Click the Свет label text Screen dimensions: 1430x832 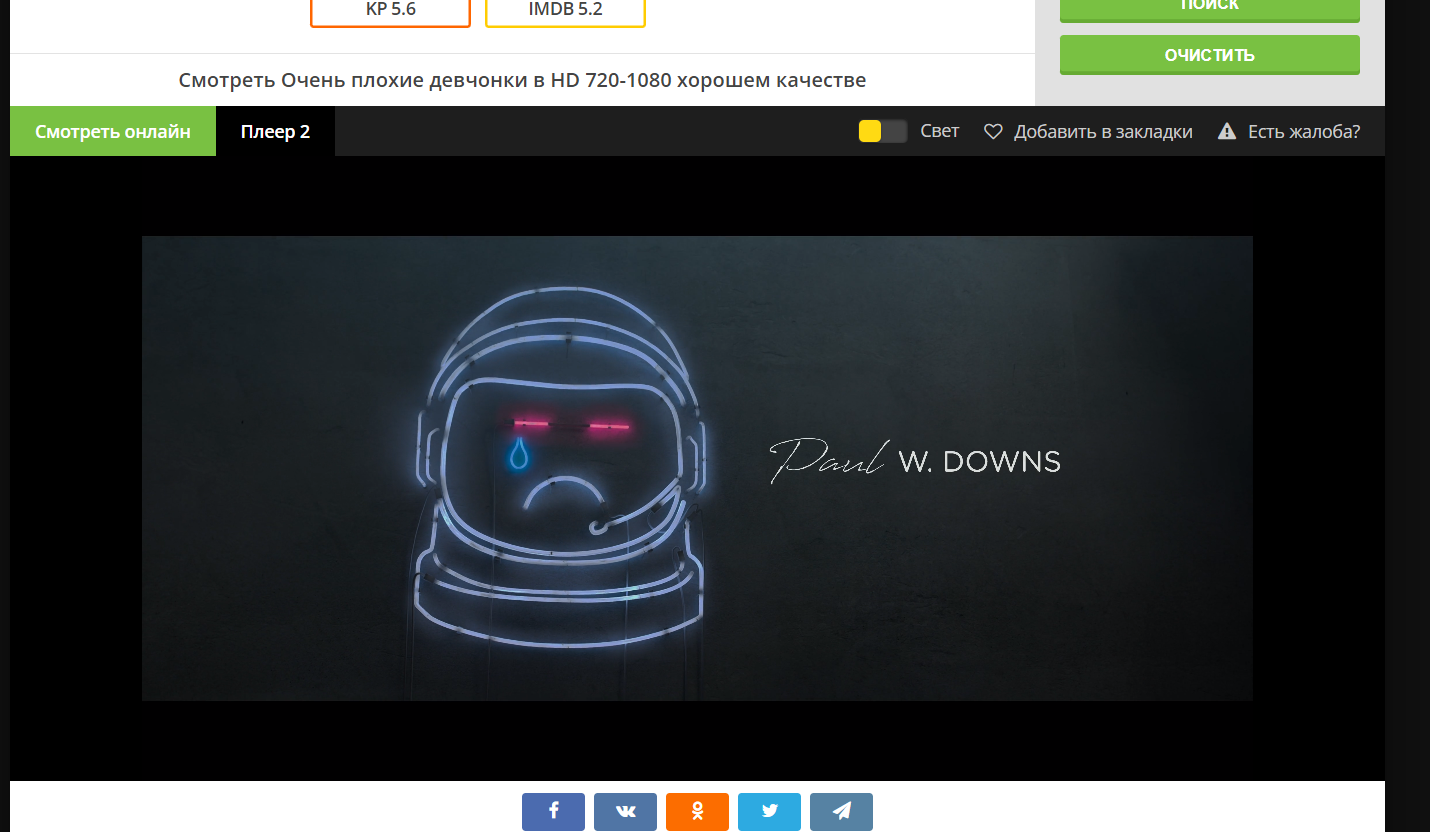[x=939, y=131]
